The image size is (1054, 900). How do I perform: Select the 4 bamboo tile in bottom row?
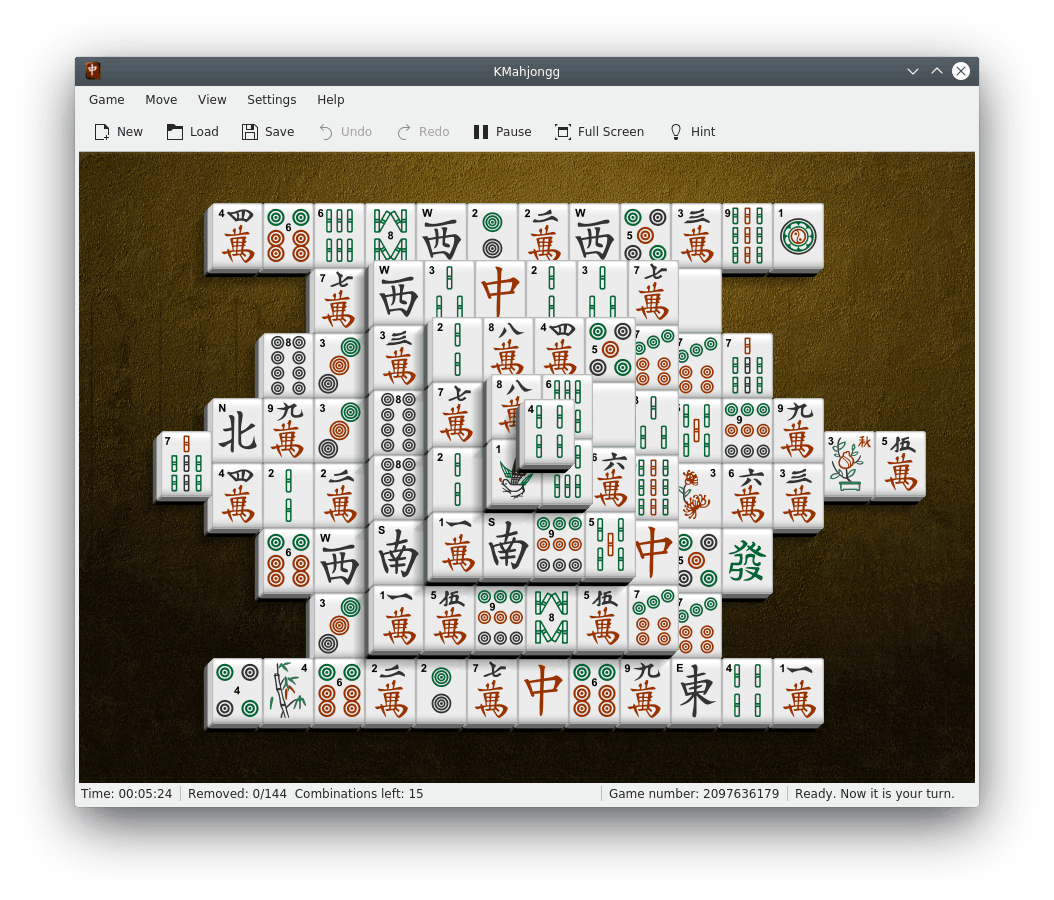(x=747, y=690)
